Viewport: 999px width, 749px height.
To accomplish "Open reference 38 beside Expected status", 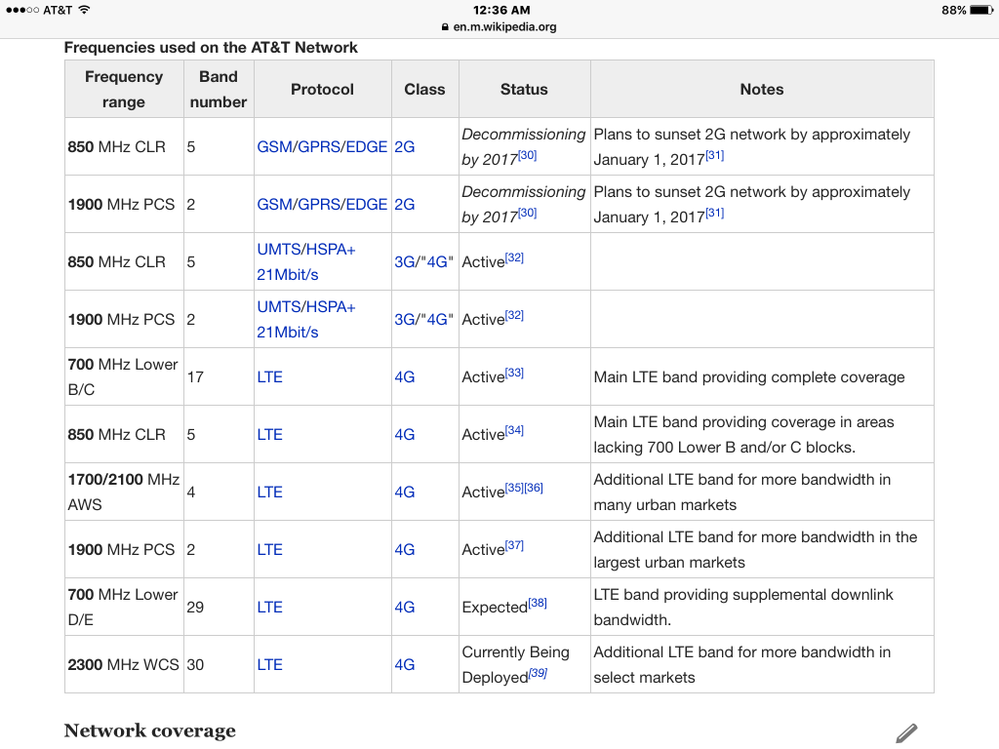I will click(537, 603).
